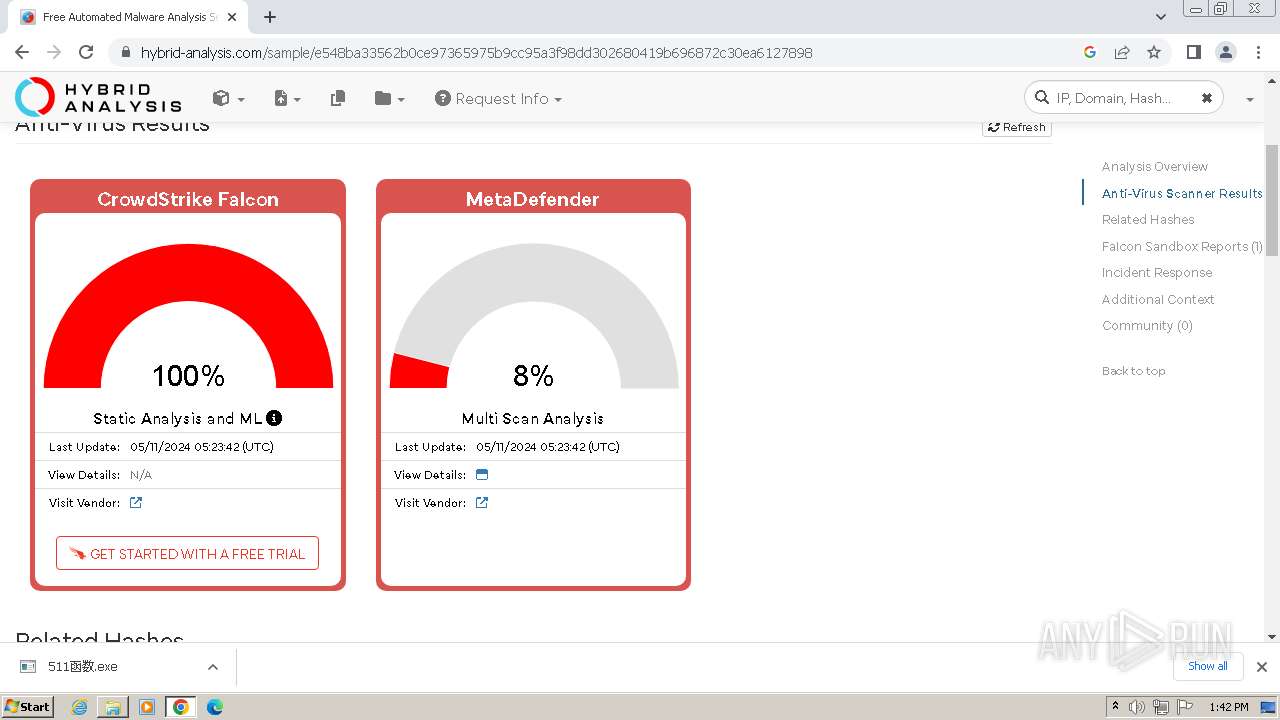Go to Analysis Overview section

[x=1154, y=167]
